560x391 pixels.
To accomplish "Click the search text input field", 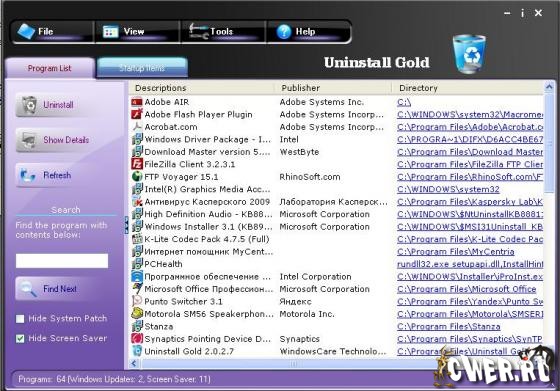I will 62,261.
